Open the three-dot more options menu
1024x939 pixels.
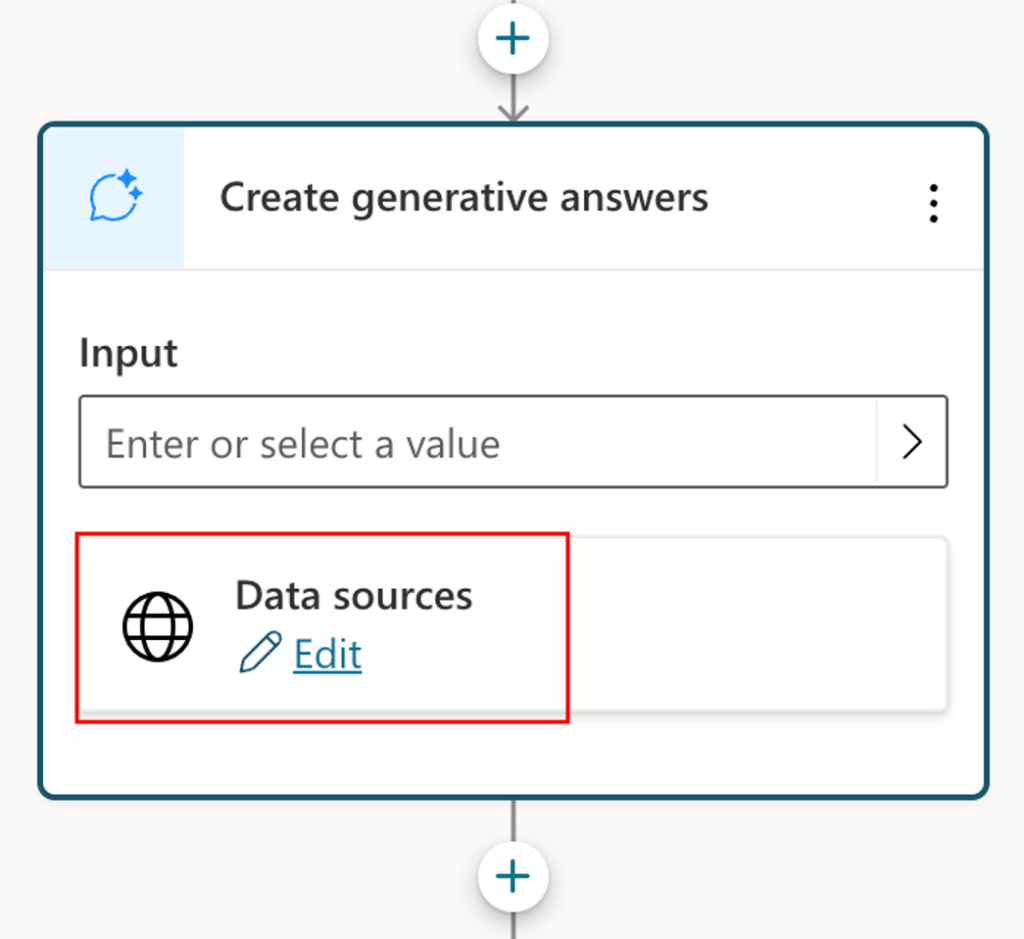(x=933, y=203)
